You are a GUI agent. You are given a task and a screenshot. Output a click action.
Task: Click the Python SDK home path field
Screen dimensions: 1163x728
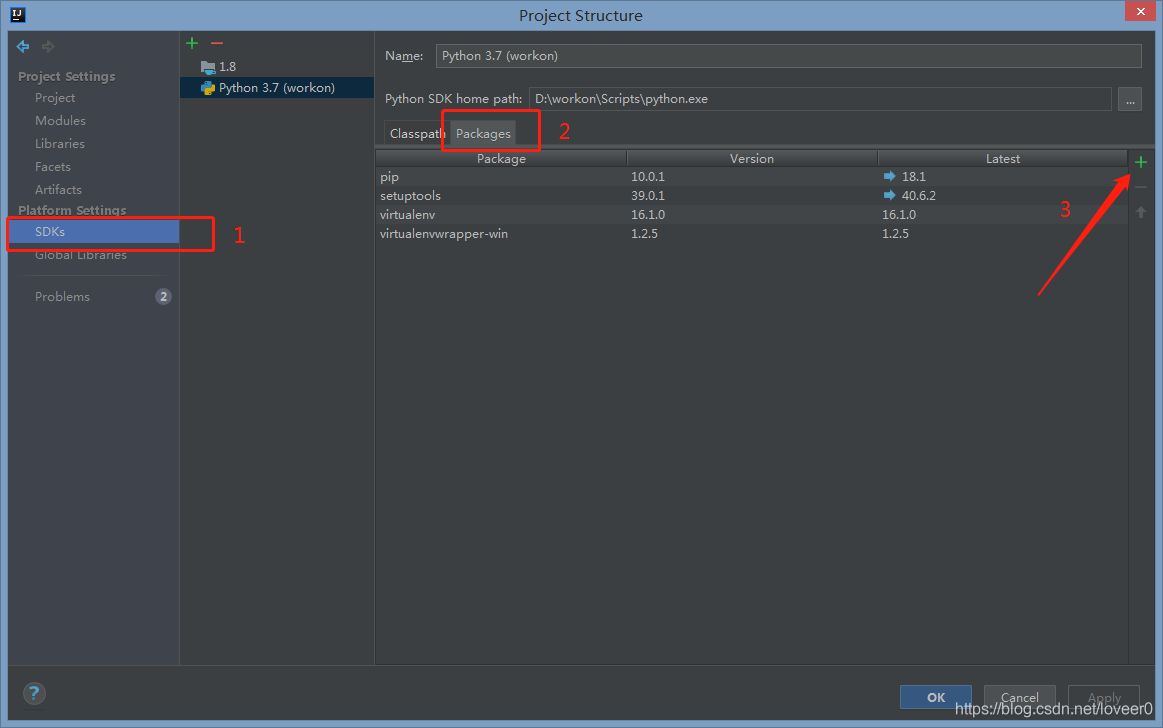tap(820, 99)
